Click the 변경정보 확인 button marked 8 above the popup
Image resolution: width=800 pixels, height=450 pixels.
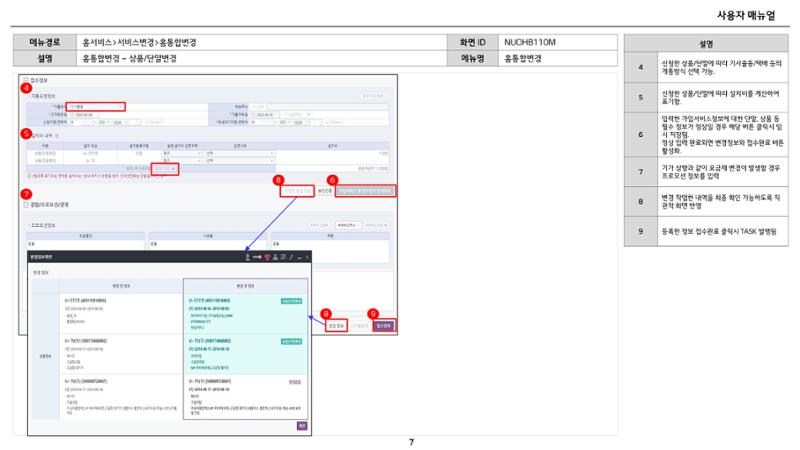tap(297, 191)
